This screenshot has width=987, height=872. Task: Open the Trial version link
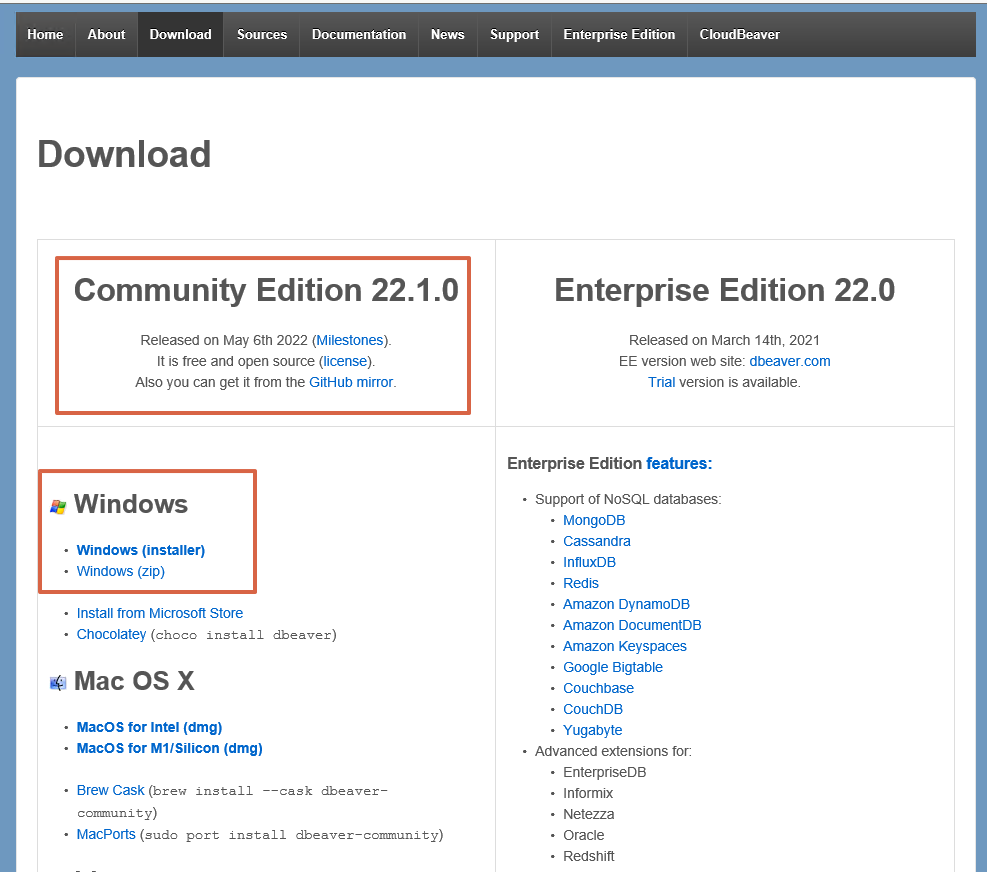pyautogui.click(x=662, y=382)
